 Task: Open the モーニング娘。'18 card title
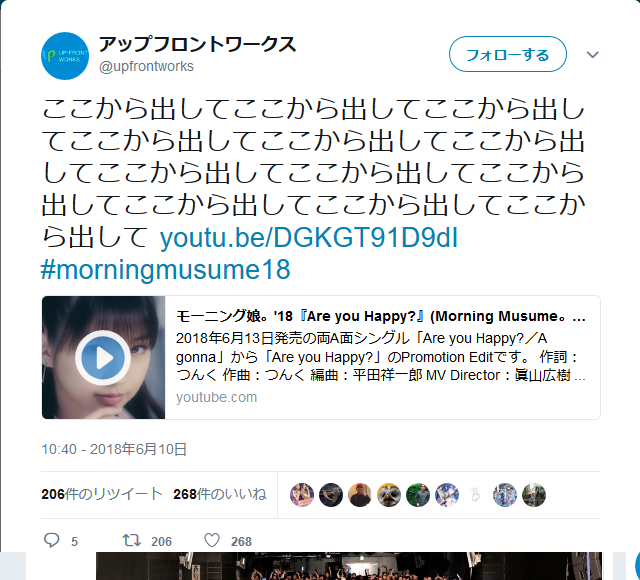coord(381,316)
